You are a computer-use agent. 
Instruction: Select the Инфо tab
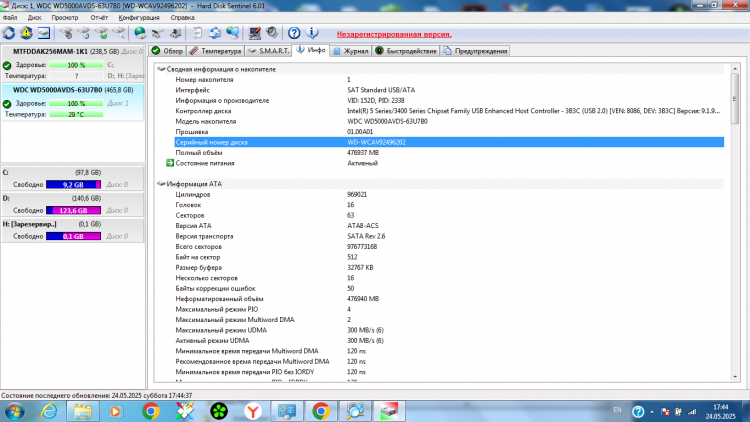coord(310,50)
